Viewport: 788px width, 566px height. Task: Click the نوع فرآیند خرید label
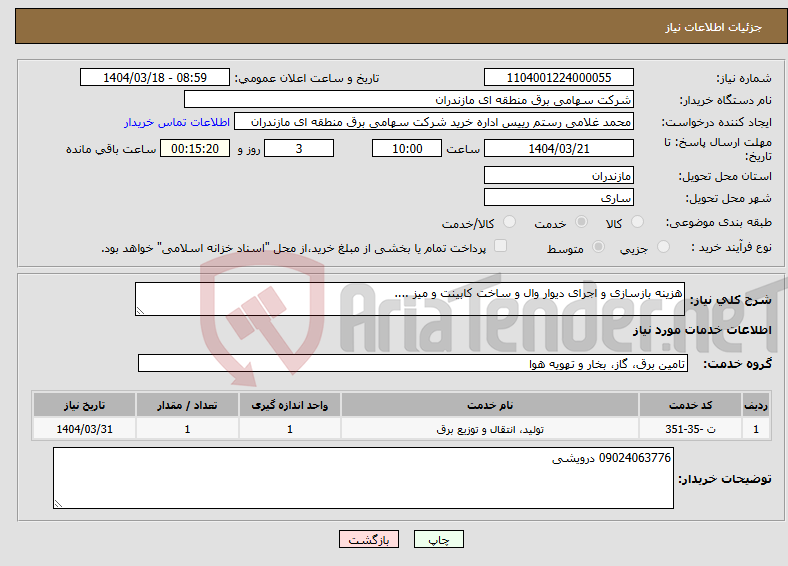click(731, 247)
